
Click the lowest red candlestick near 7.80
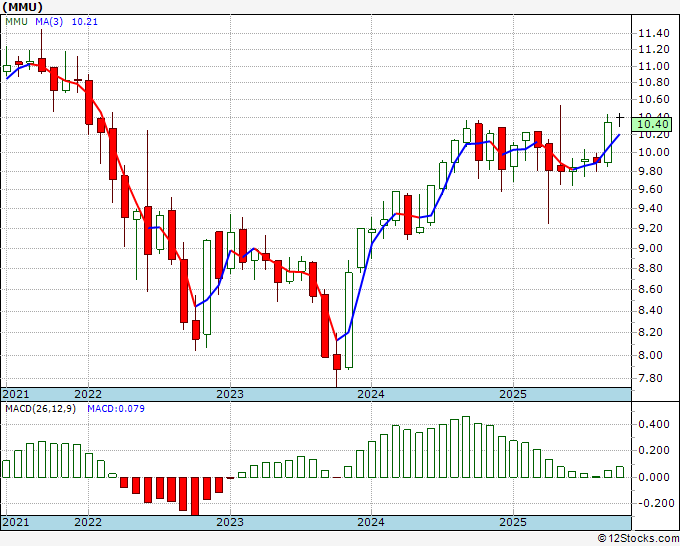pos(337,362)
